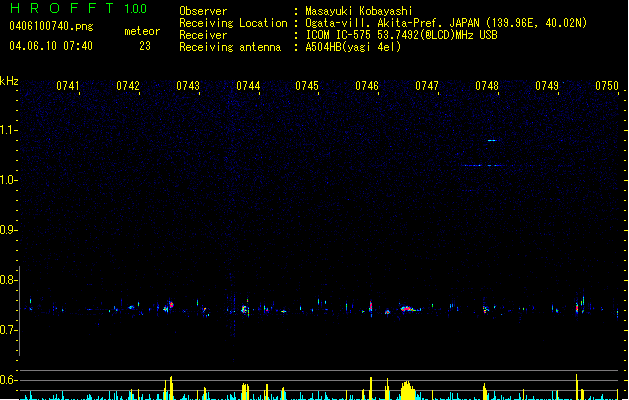629x400 pixels.
Task: Click the meteor count value 23
Action: pyautogui.click(x=145, y=46)
